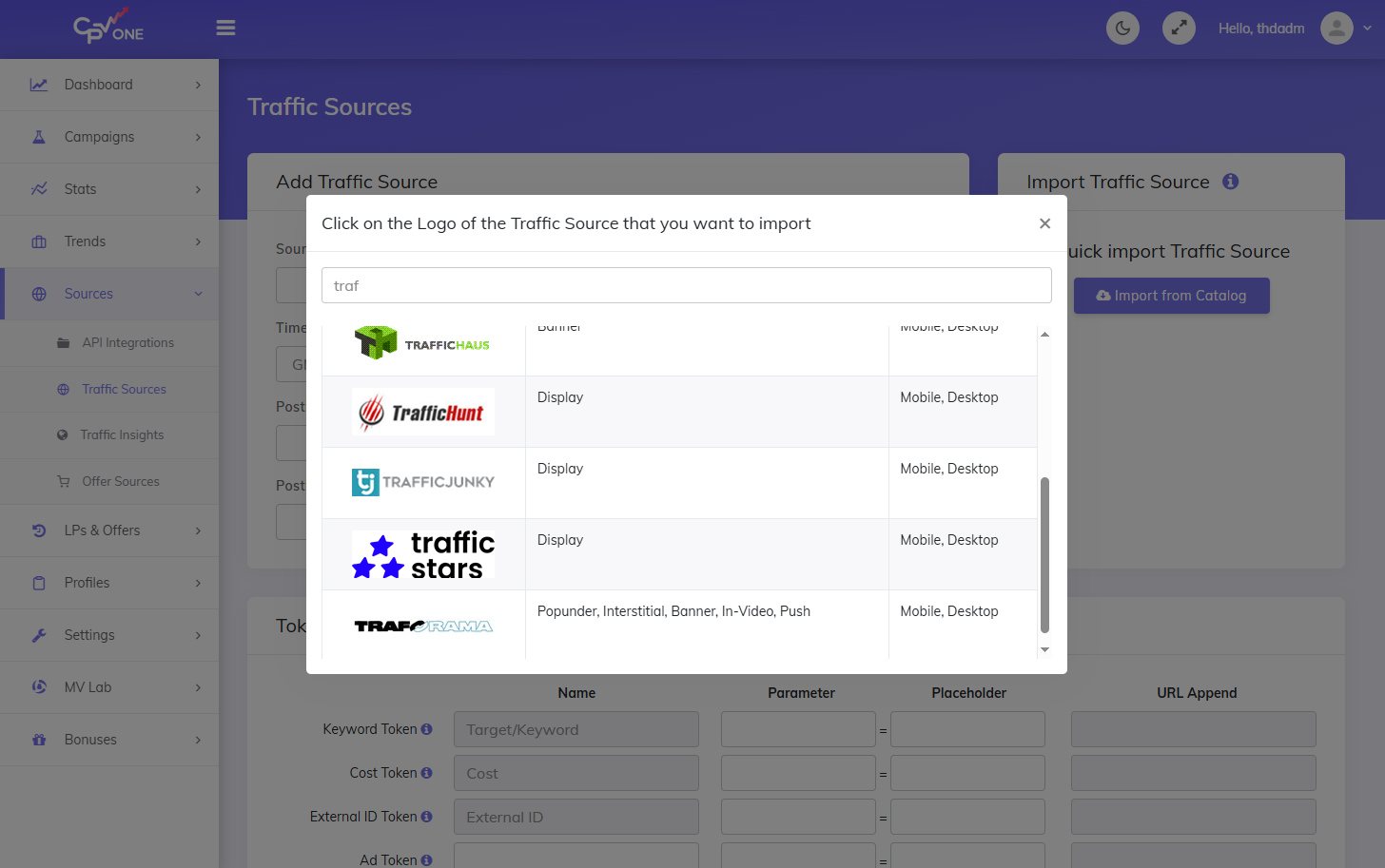Open the sidebar hamburger menu icon

click(x=225, y=28)
